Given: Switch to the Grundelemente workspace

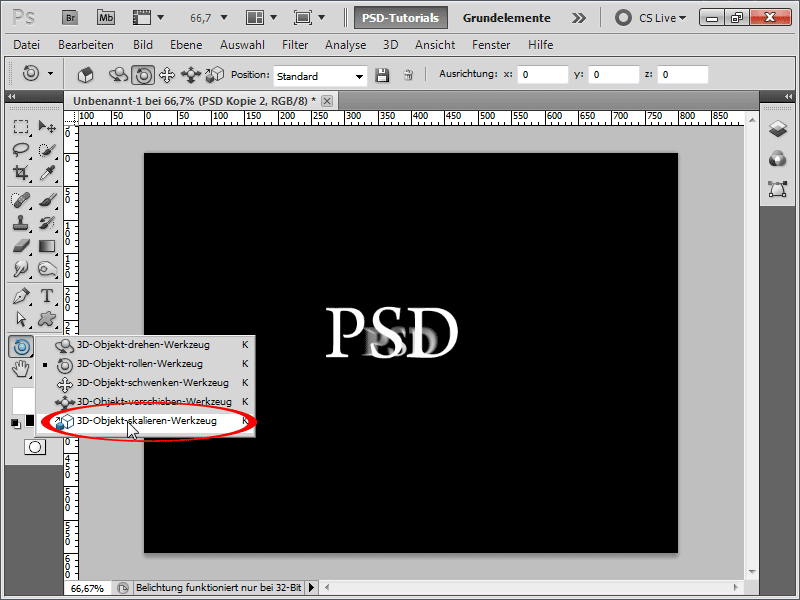Looking at the screenshot, I should (x=506, y=18).
